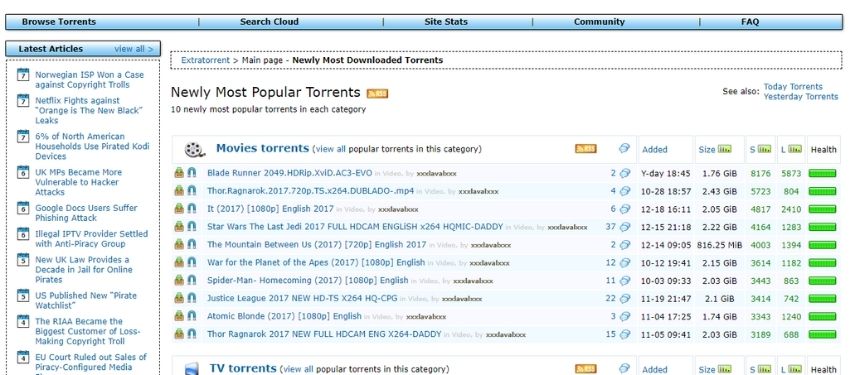Image resolution: width=850 pixels, height=375 pixels.
Task: Click health bar of Blade Runner 2049
Action: (822, 173)
